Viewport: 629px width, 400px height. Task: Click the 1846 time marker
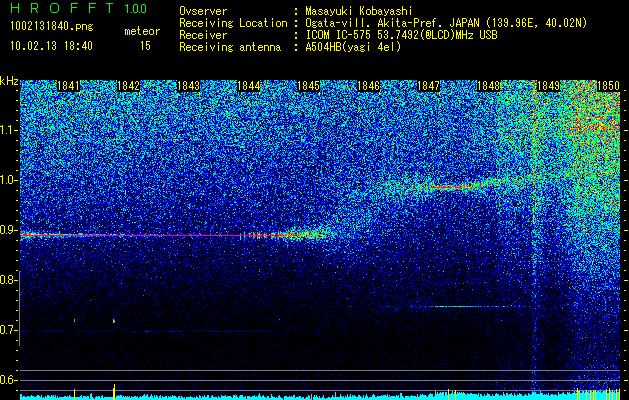coord(368,86)
